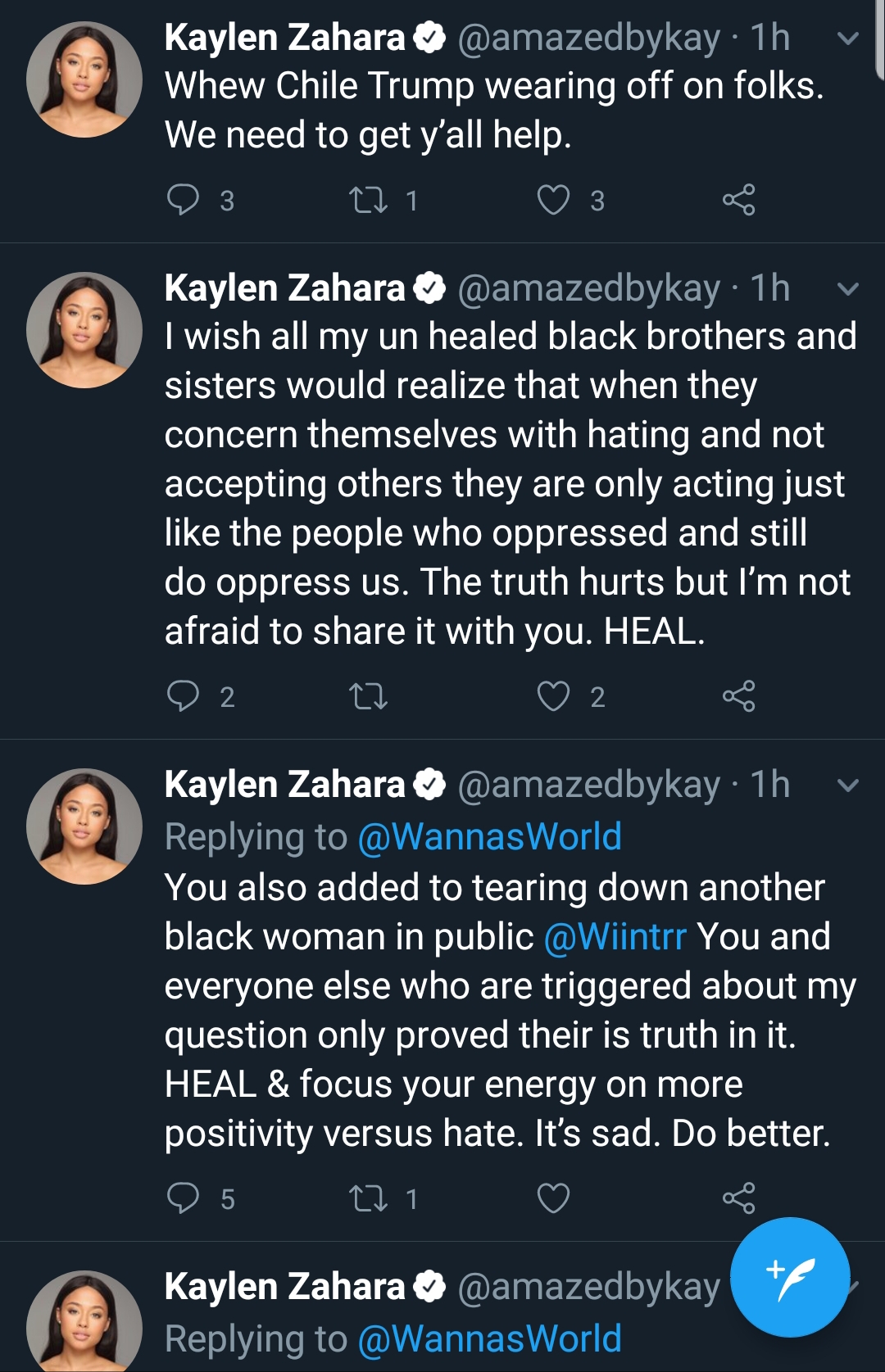Share the "Whew Chile Trump" tweet
This screenshot has height=1372, width=885.
(738, 200)
